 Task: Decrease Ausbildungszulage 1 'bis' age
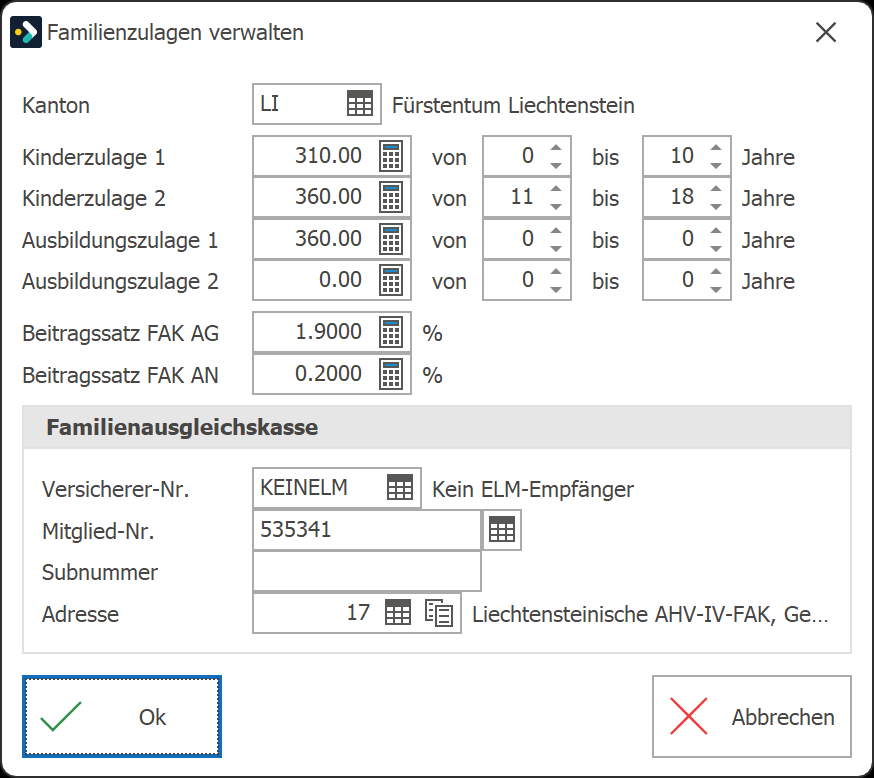pyautogui.click(x=716, y=249)
